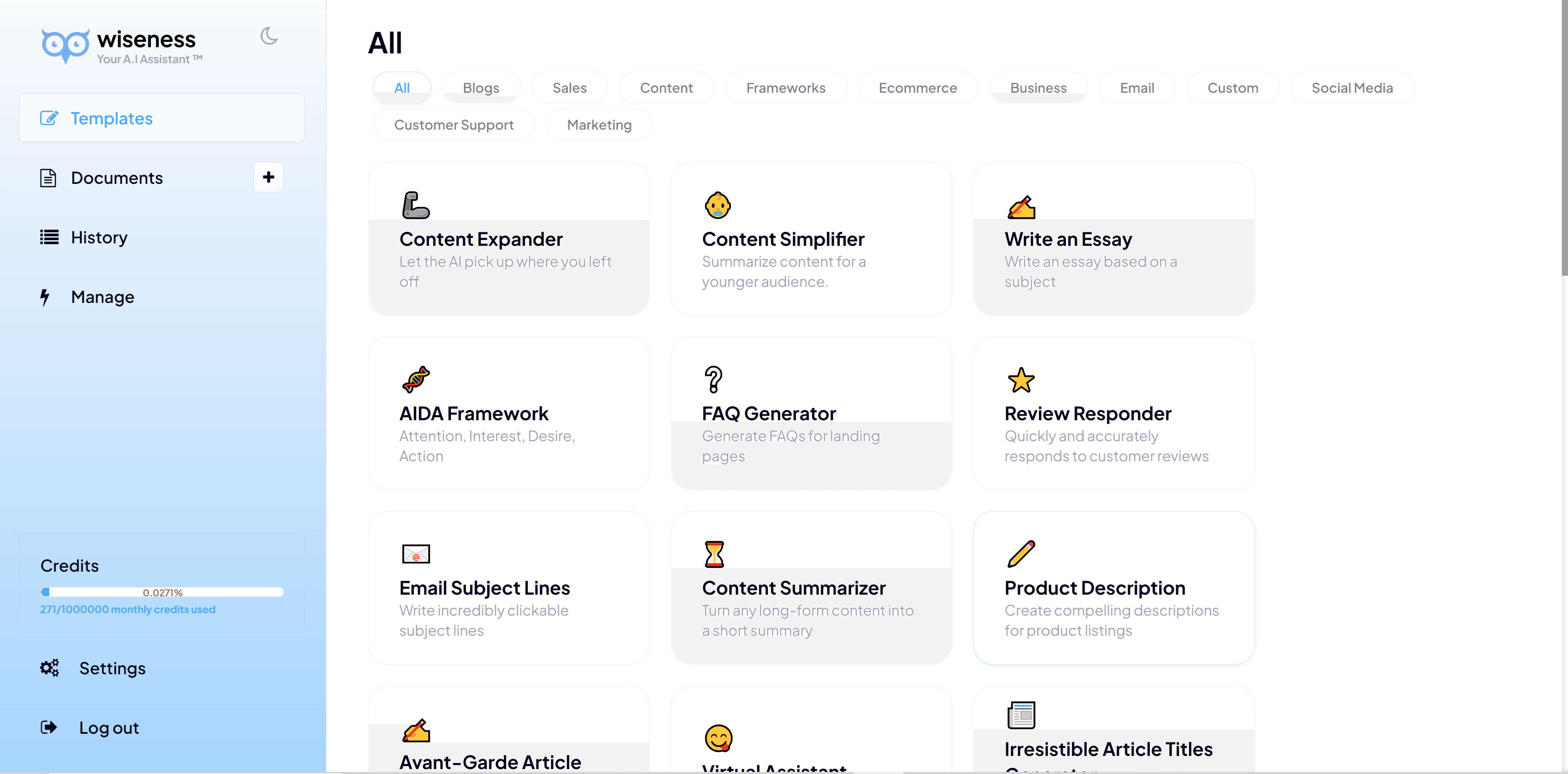Open the Product Description template card

pos(1113,588)
